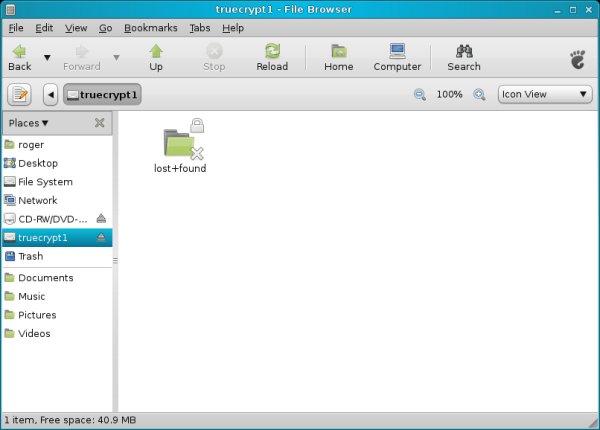The width and height of the screenshot is (600, 430).
Task: Open Search with the binoculars icon
Action: tap(464, 58)
